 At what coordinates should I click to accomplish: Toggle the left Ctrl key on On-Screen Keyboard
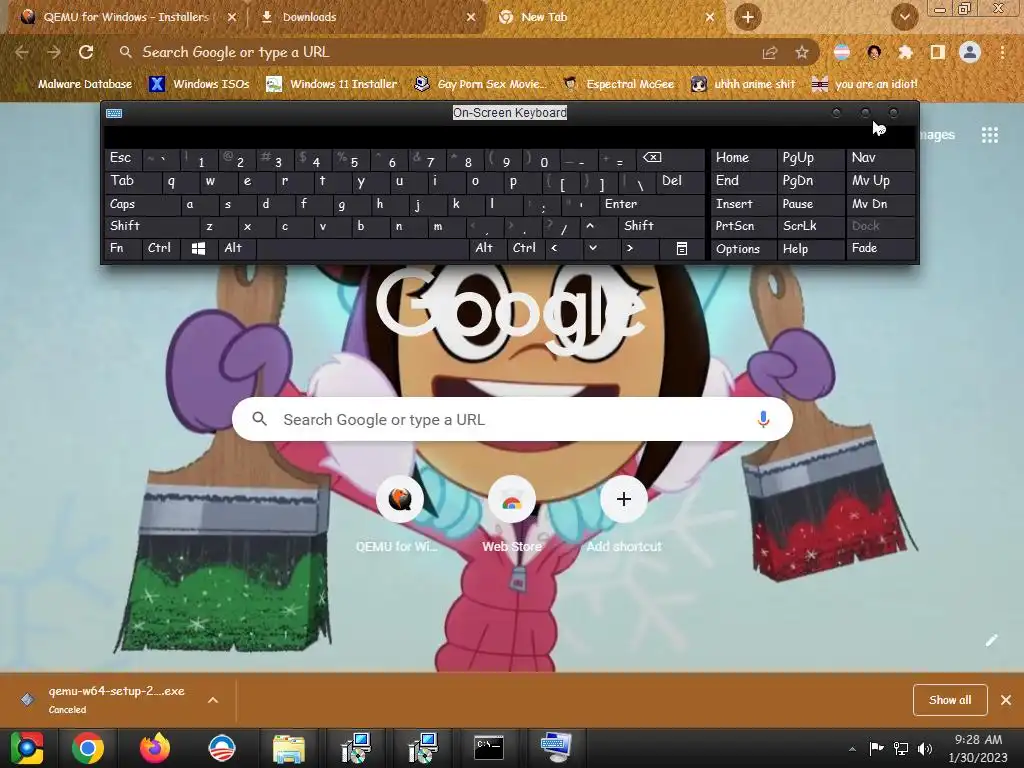click(161, 248)
